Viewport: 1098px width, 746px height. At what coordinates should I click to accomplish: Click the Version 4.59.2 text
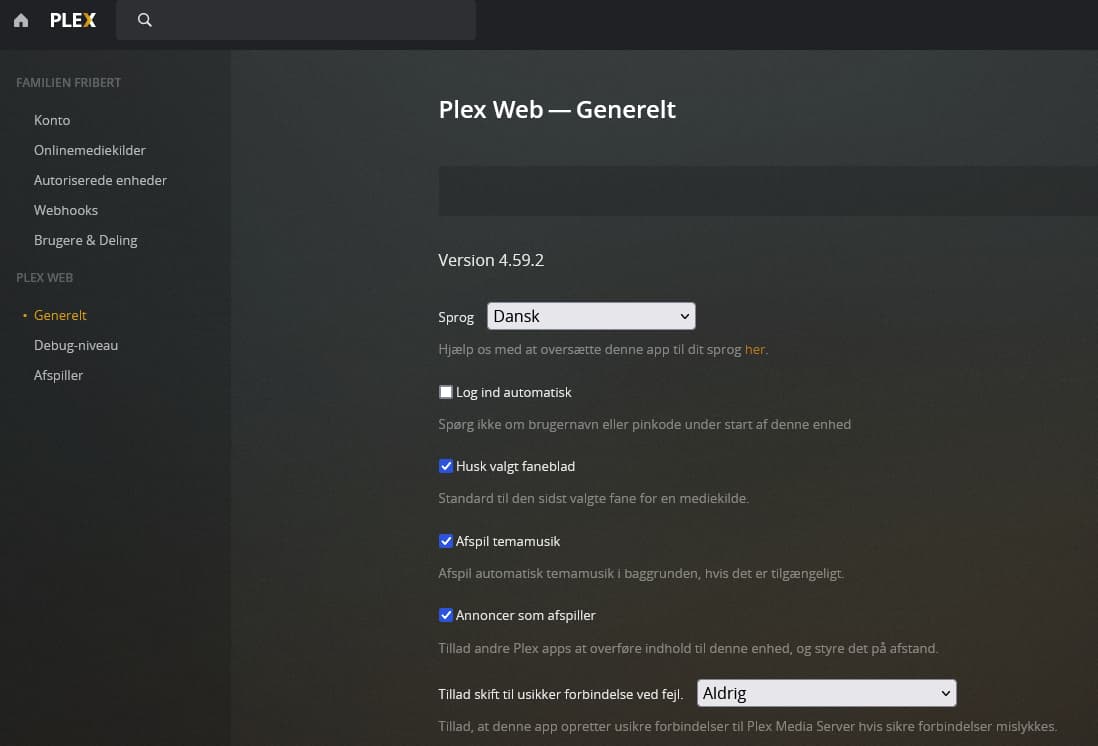[491, 260]
